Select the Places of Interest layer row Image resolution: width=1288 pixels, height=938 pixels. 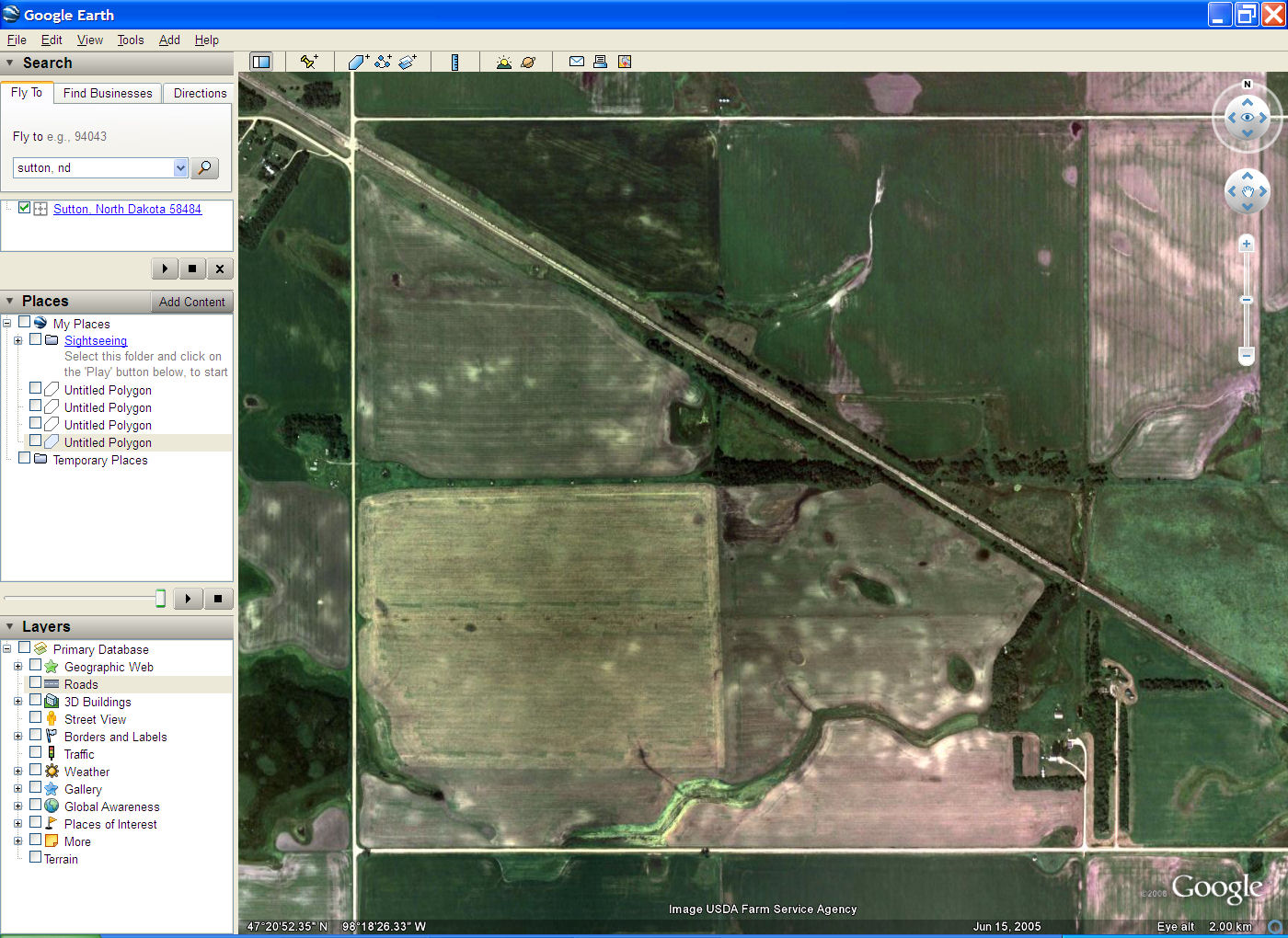[x=110, y=824]
